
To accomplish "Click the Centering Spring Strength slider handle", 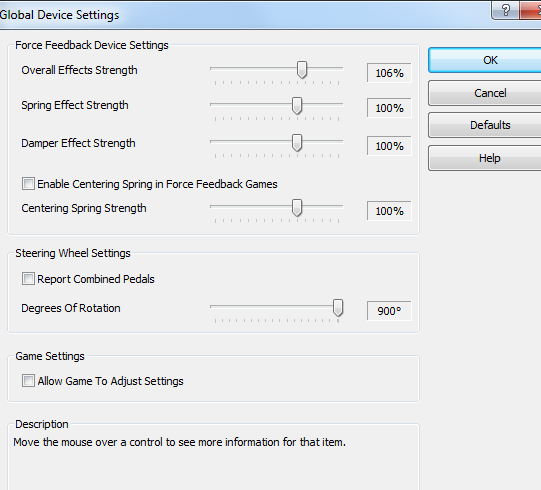I will coord(297,208).
